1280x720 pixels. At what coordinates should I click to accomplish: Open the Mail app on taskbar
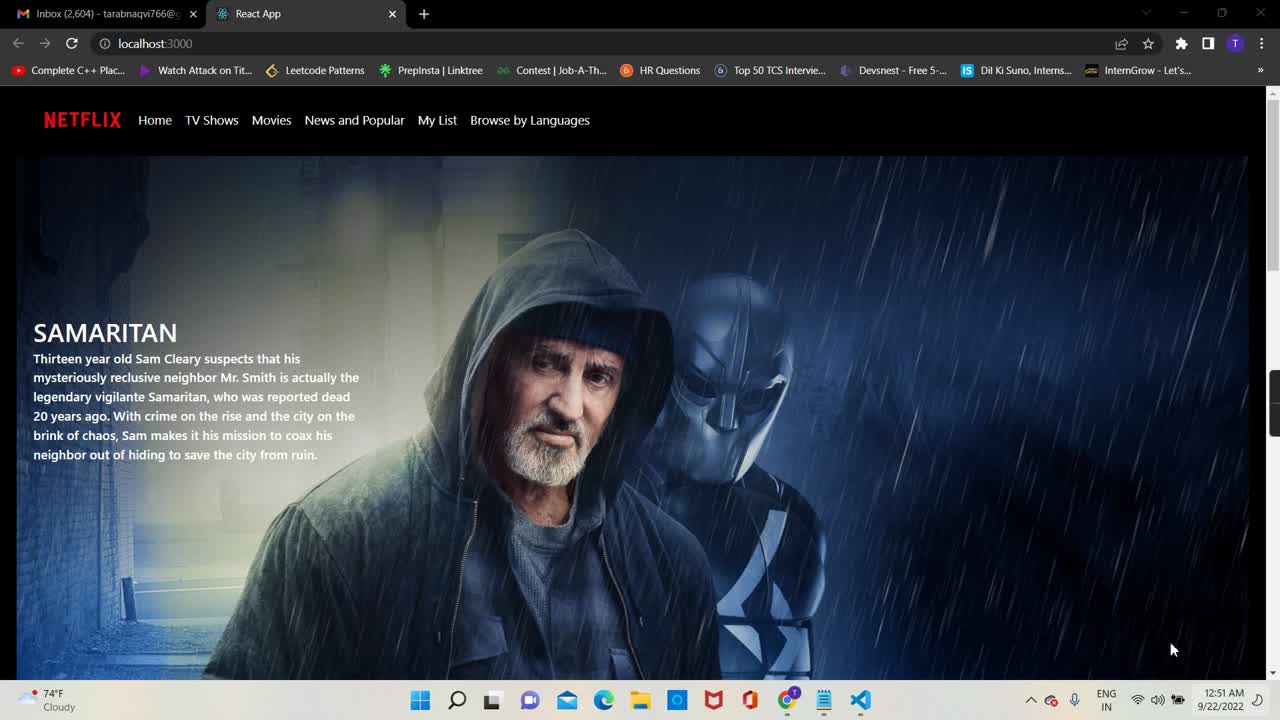click(x=567, y=700)
